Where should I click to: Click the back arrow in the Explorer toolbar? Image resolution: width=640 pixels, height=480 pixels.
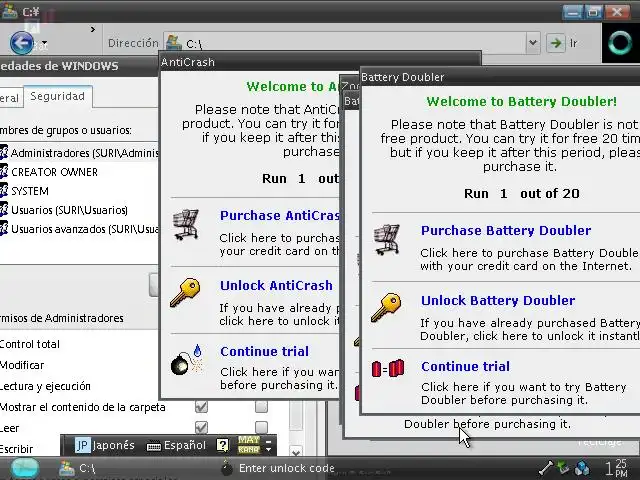(21, 43)
